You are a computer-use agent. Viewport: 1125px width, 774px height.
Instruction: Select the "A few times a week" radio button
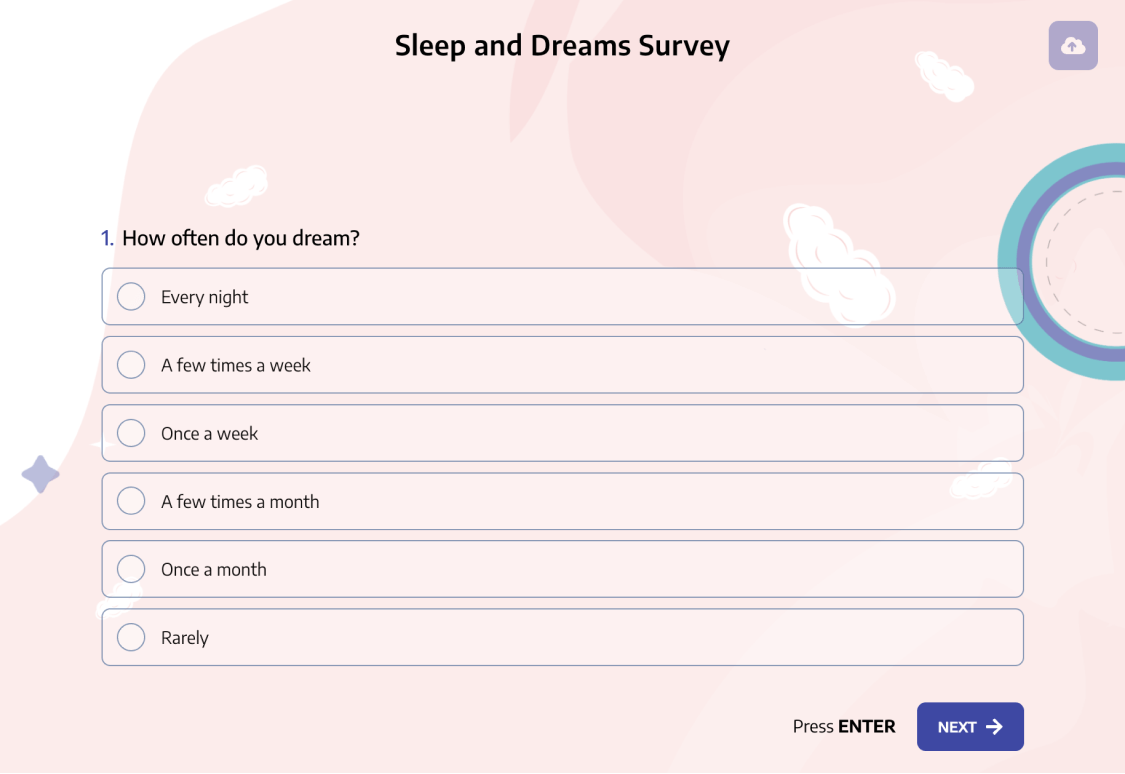[131, 364]
